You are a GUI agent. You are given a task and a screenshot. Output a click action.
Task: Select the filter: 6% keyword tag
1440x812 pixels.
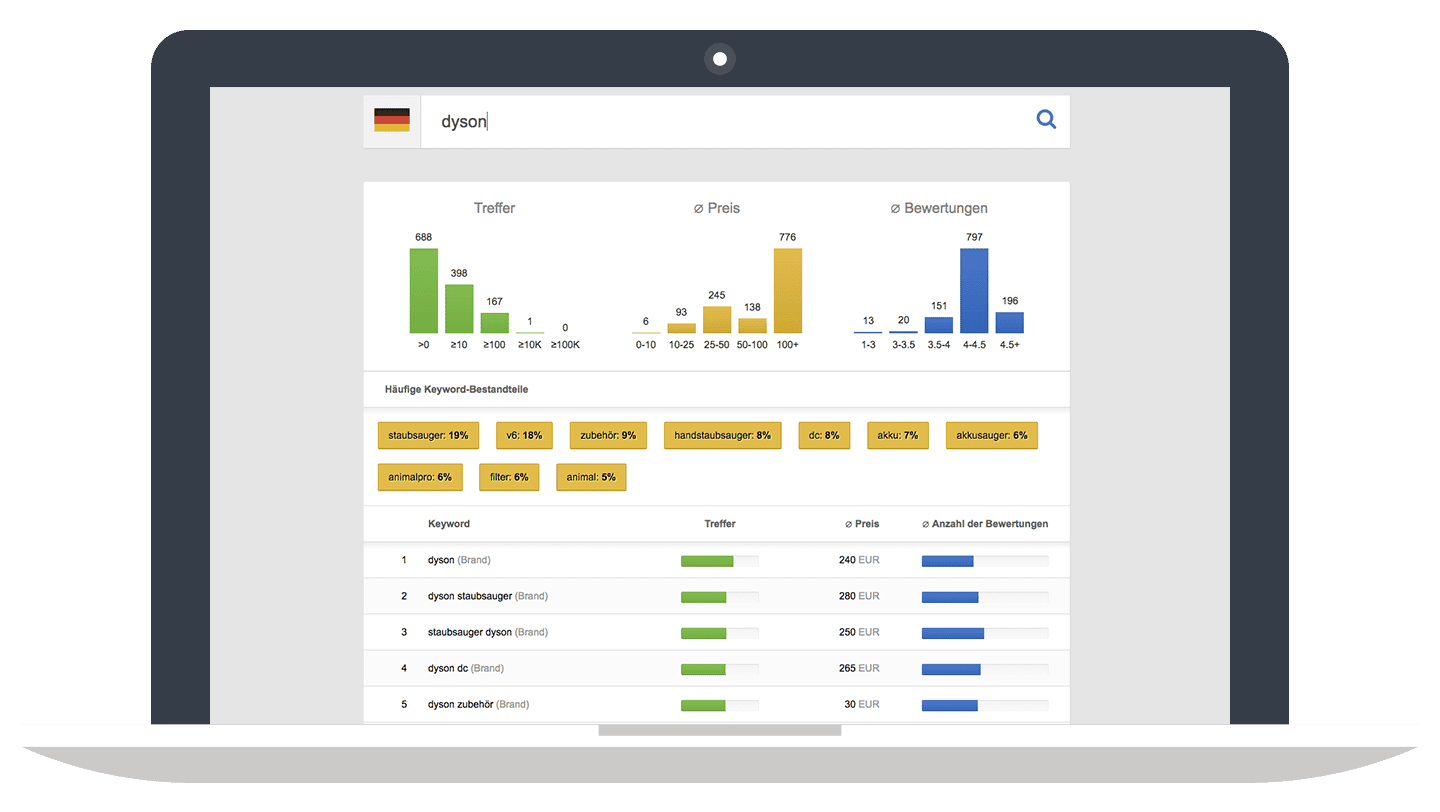click(509, 477)
